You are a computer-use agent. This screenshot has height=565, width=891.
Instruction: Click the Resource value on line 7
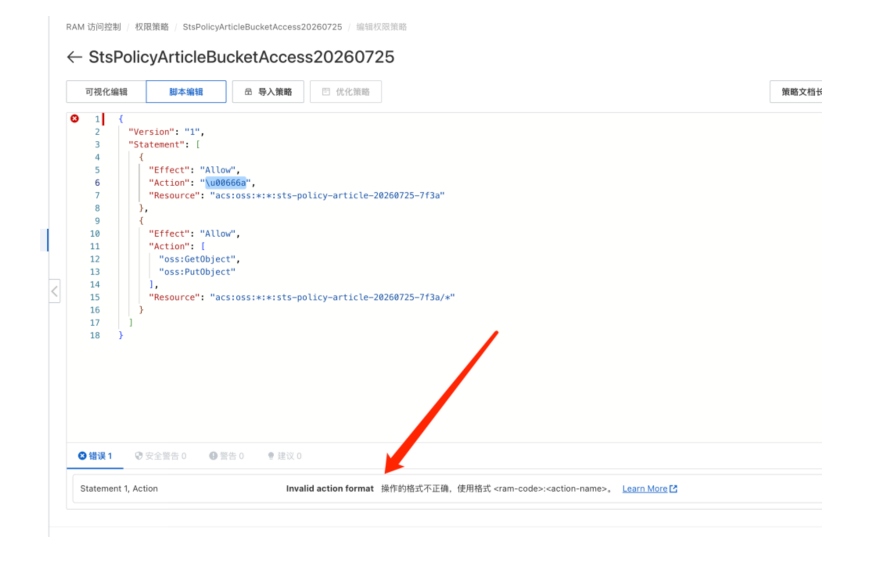tap(327, 196)
